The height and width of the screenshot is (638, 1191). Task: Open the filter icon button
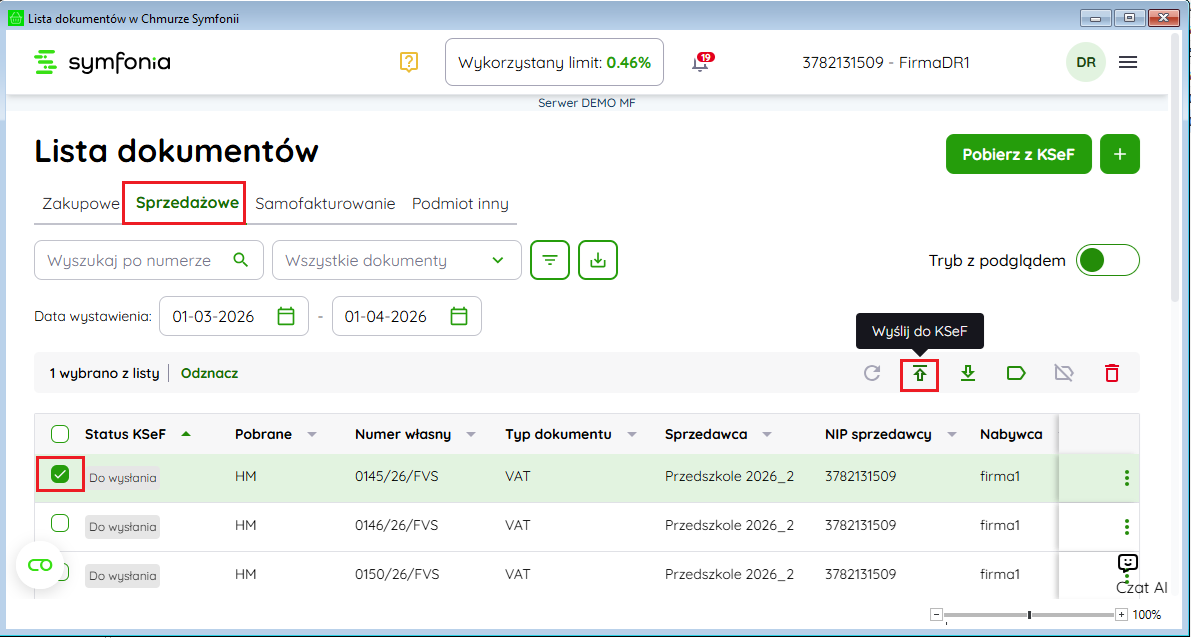coord(549,260)
